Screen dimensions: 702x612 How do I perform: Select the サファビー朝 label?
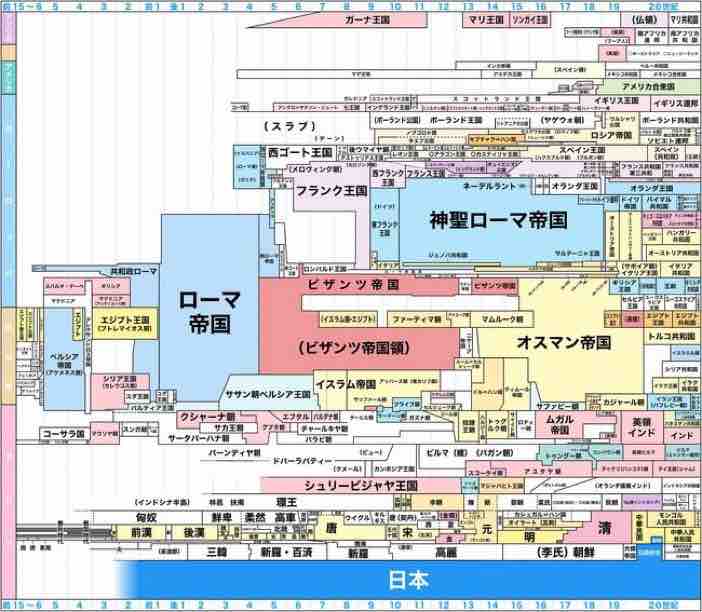pos(557,406)
